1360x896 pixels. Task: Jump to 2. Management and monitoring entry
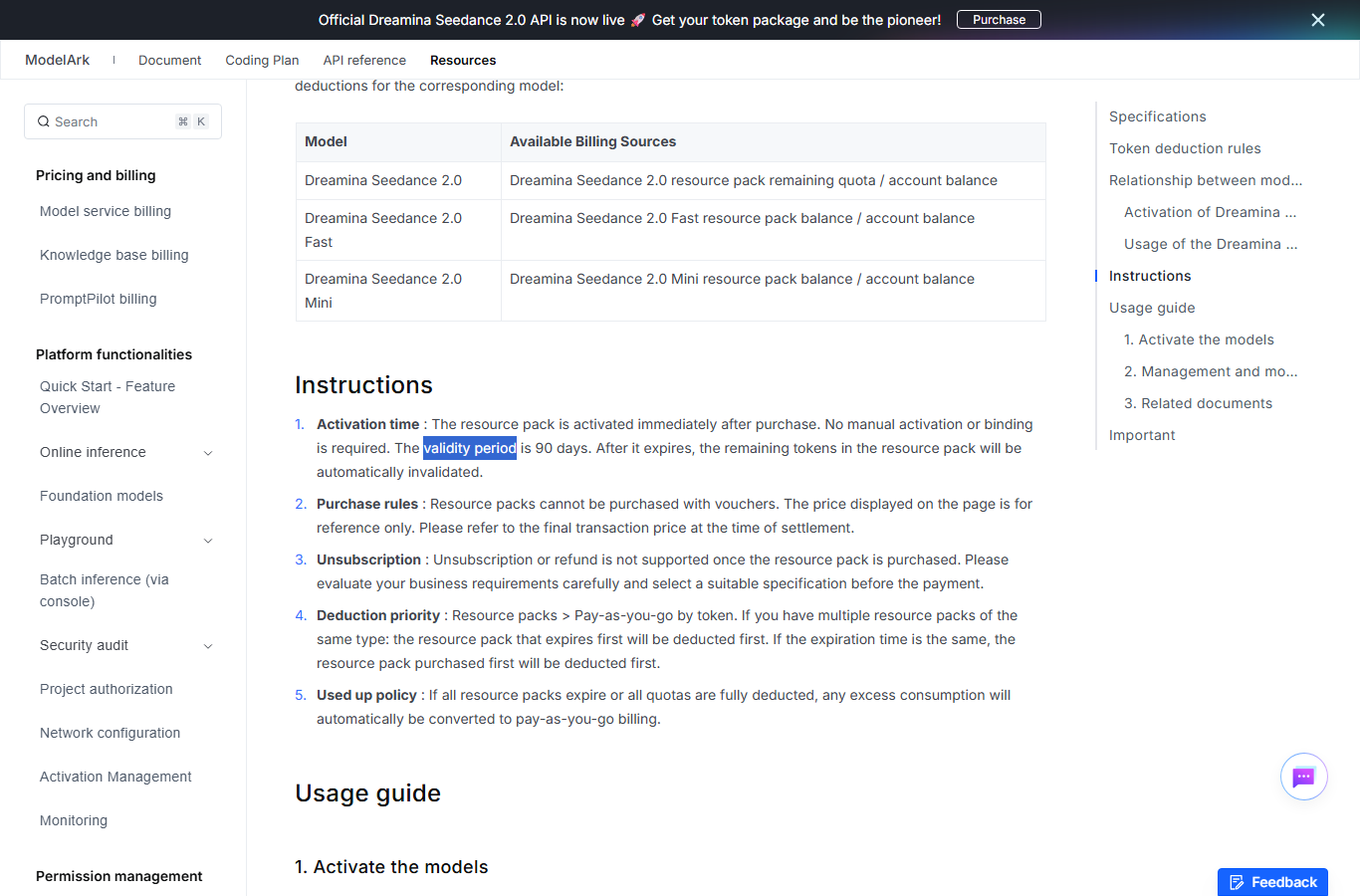pyautogui.click(x=1211, y=371)
